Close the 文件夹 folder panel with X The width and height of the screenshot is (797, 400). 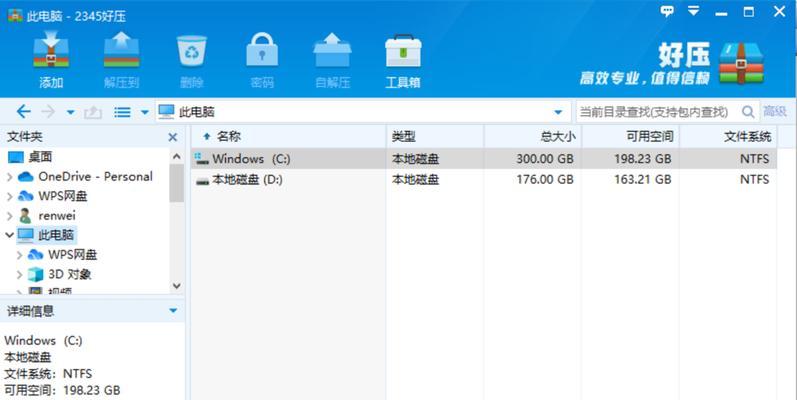(x=173, y=137)
